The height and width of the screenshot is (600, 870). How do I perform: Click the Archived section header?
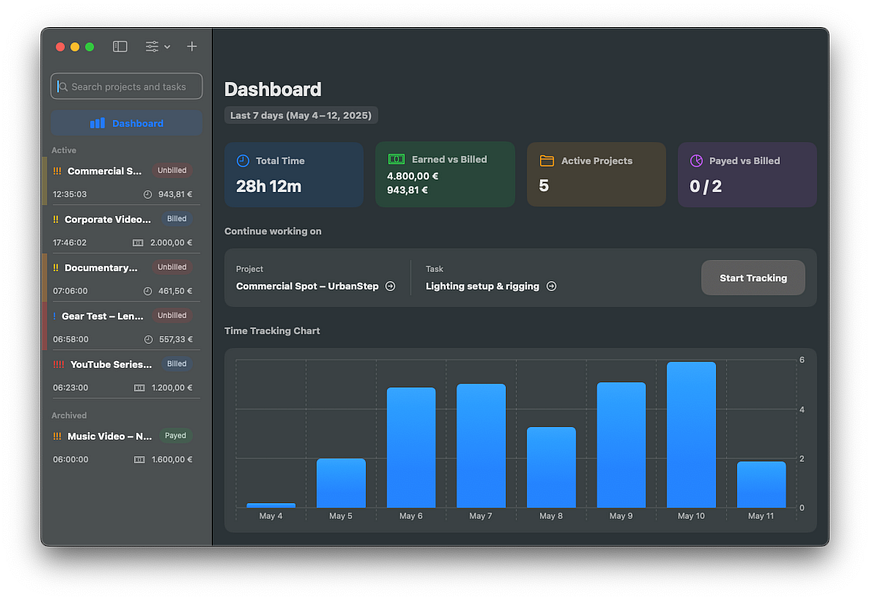tap(69, 415)
